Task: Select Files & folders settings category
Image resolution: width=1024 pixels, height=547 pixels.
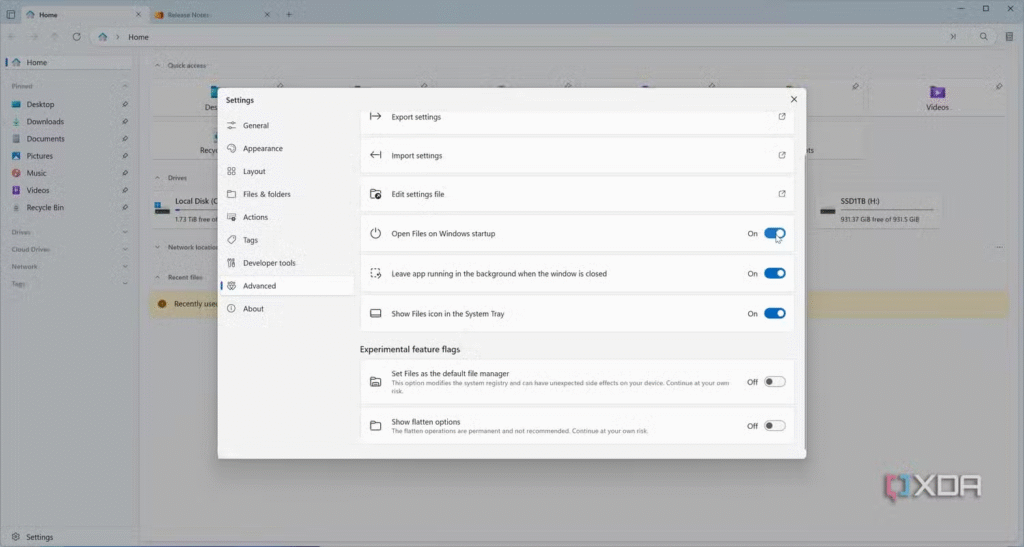Action: (266, 194)
